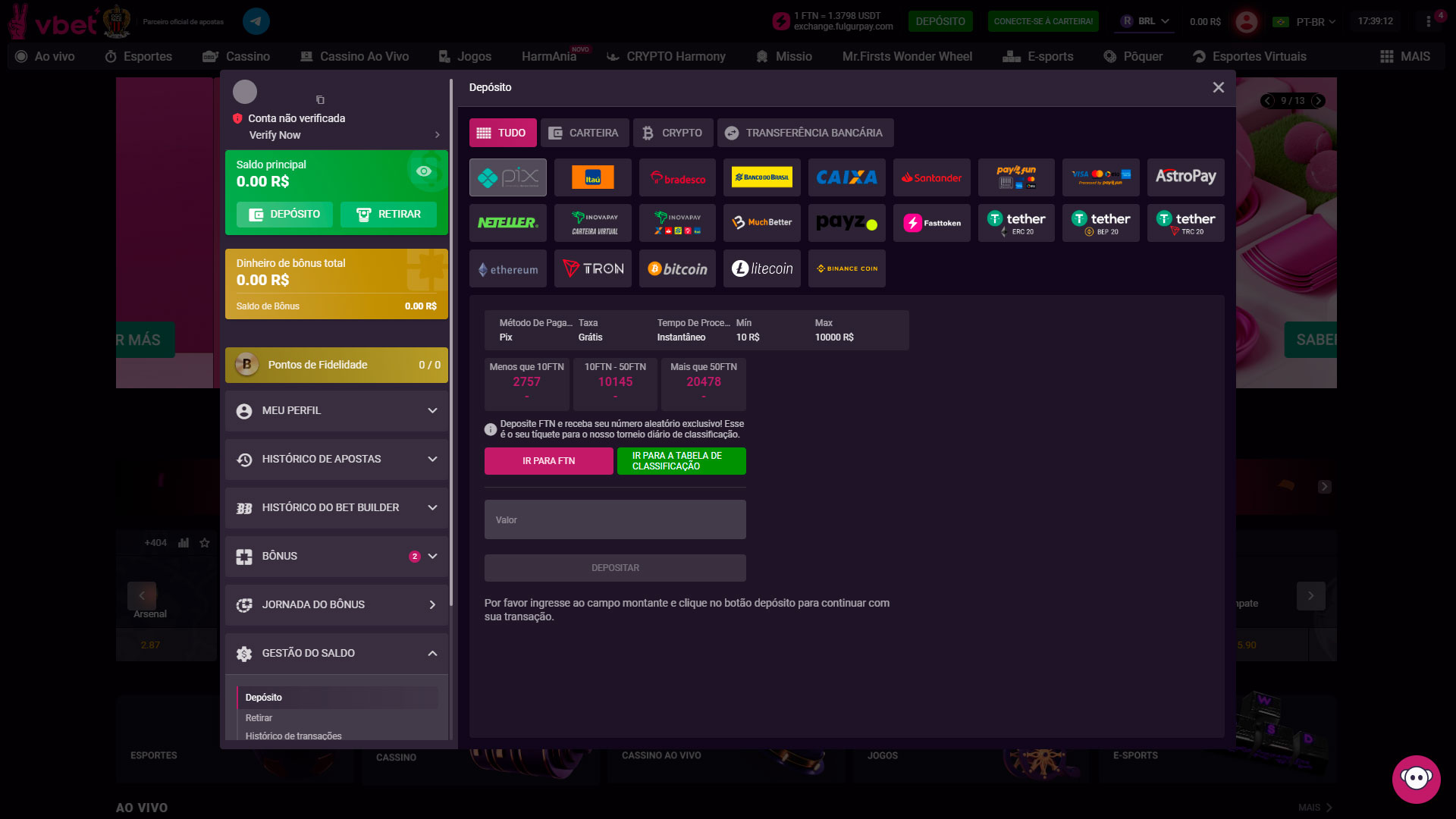This screenshot has width=1456, height=819.
Task: Choose AstroPay payment method
Action: pyautogui.click(x=1185, y=177)
